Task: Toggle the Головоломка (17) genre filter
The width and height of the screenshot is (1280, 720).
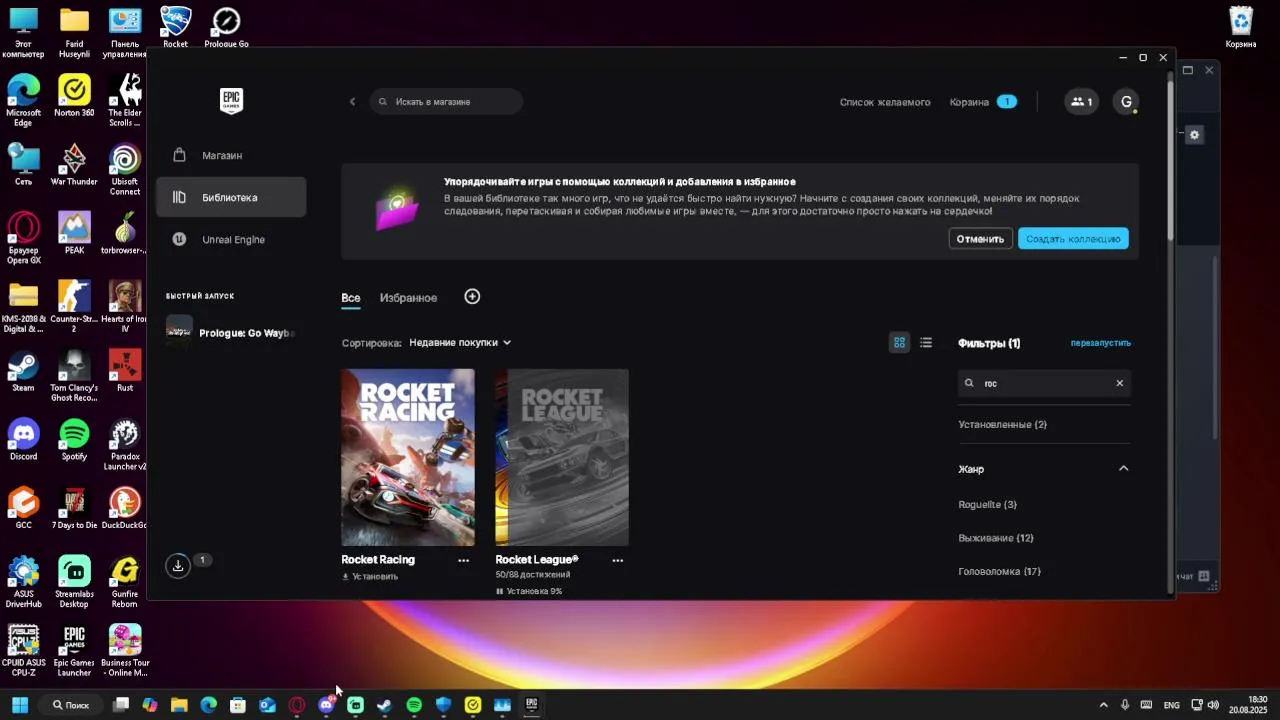Action: point(999,572)
